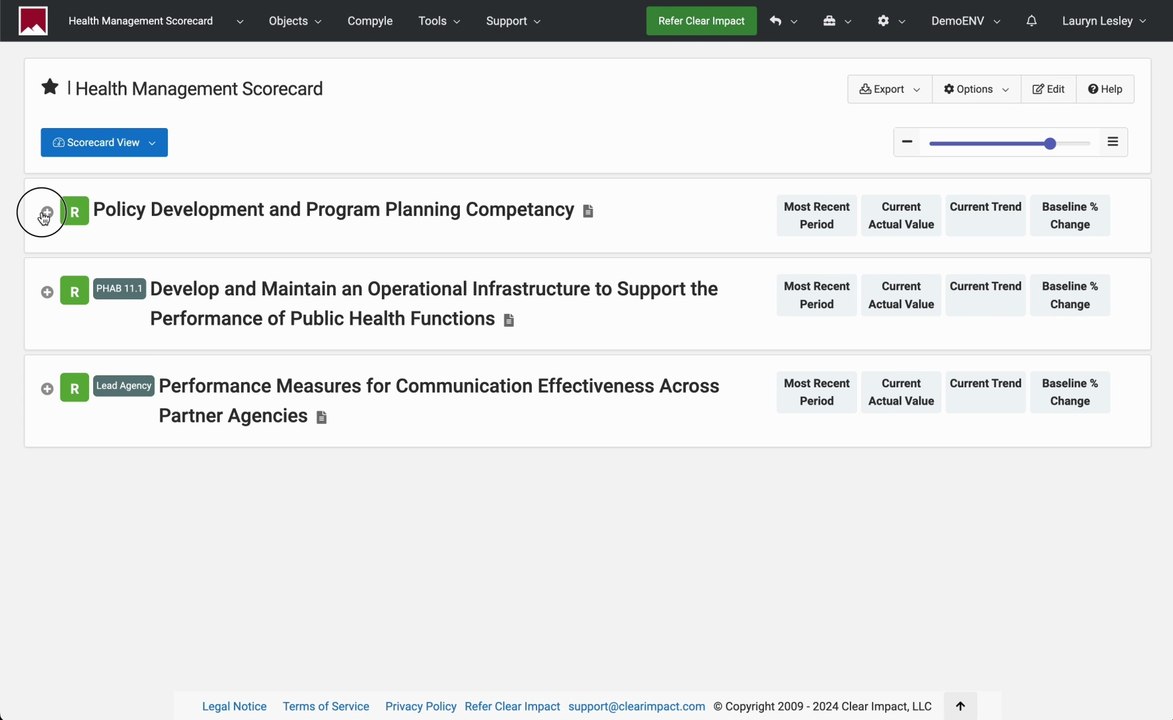Screen dimensions: 1173x720
Task: Favorite the scorecard with the star icon
Action: pos(49,87)
